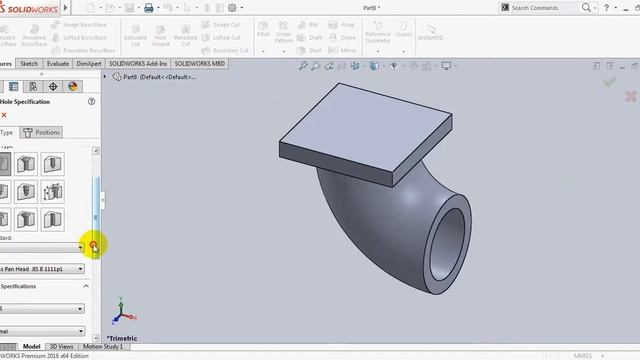Expand SOLIDWORKS menu arrow beside logo
This screenshot has height=360, width=640.
[65, 8]
